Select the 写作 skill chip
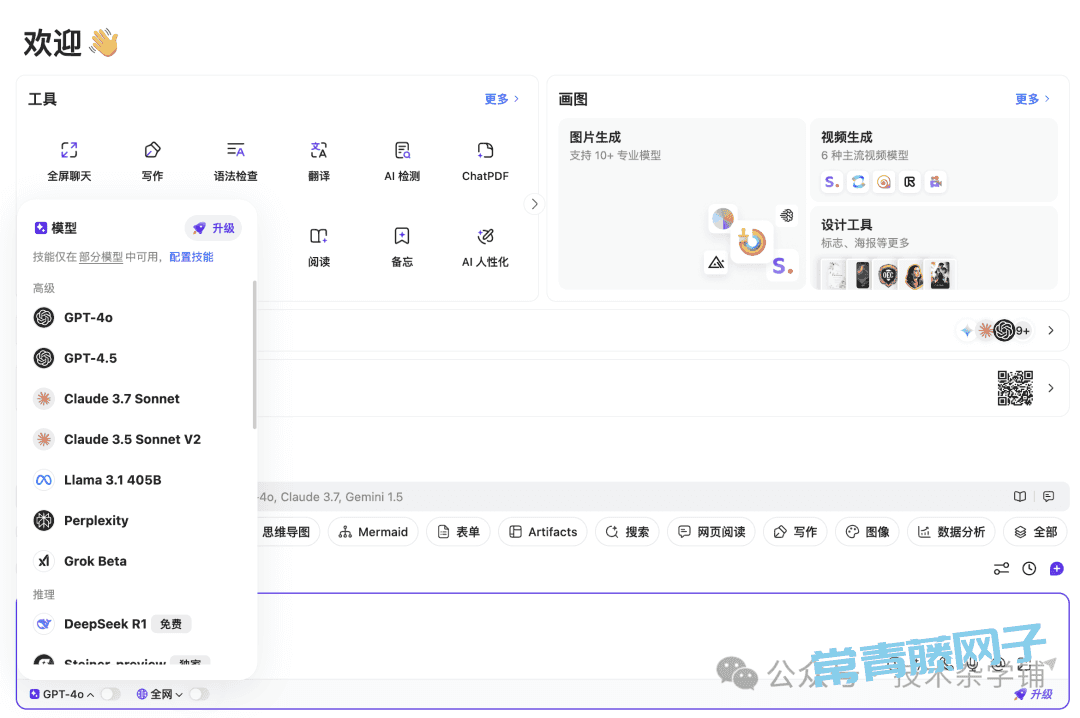Image resolution: width=1080 pixels, height=718 pixels. click(795, 532)
